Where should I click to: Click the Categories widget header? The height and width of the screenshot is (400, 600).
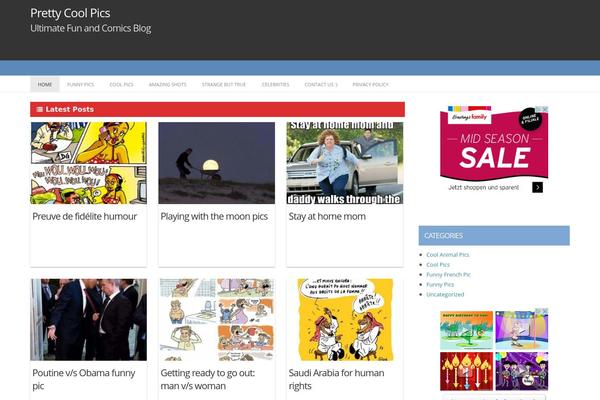[494, 235]
